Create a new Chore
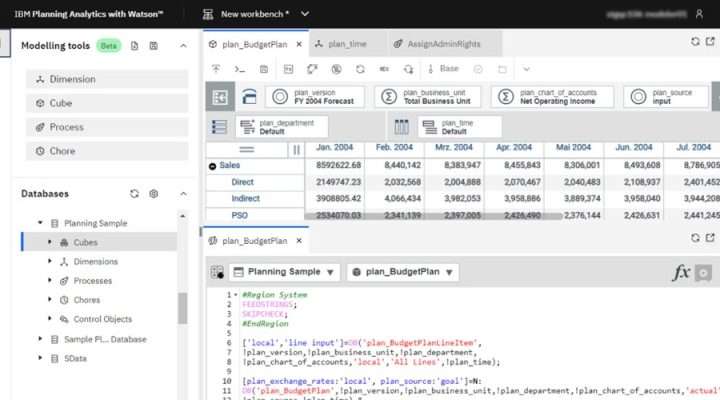Image resolution: width=720 pixels, height=400 pixels. [107, 151]
